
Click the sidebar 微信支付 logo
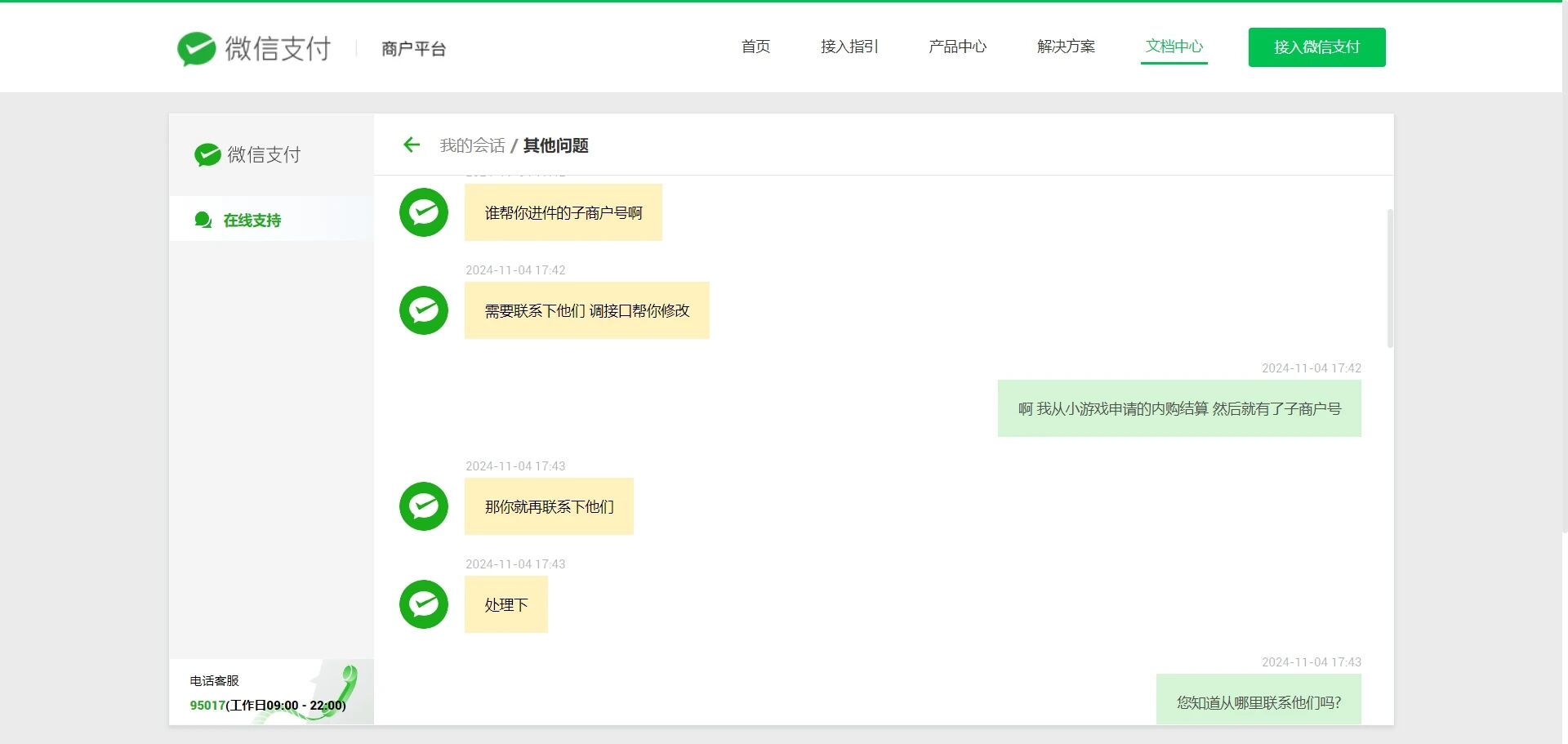[247, 154]
